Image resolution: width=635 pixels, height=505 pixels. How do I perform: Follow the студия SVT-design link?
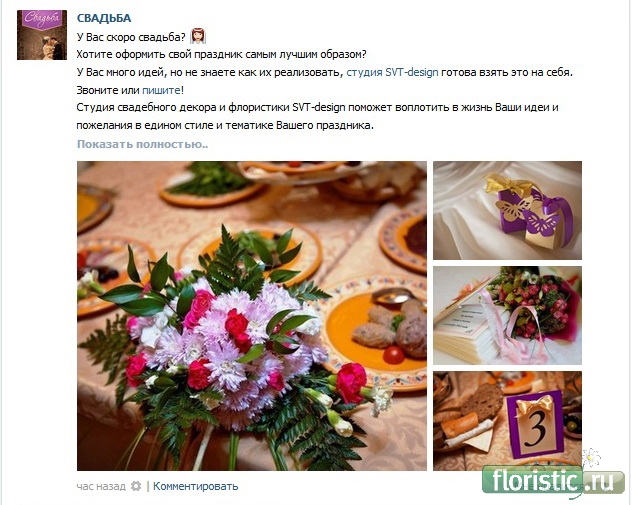tap(392, 72)
